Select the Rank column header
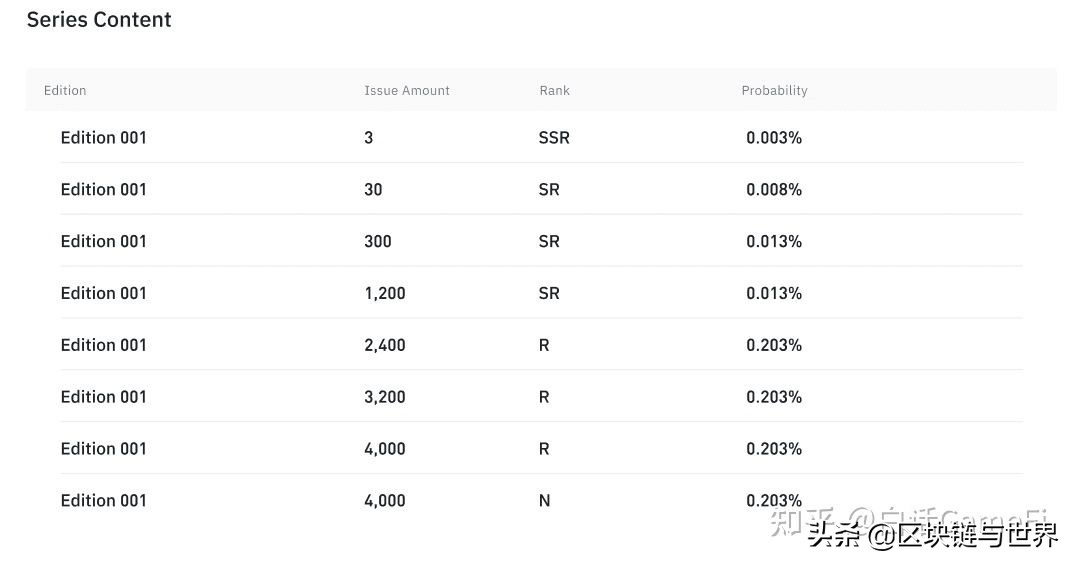This screenshot has width=1076, height=566. (554, 90)
